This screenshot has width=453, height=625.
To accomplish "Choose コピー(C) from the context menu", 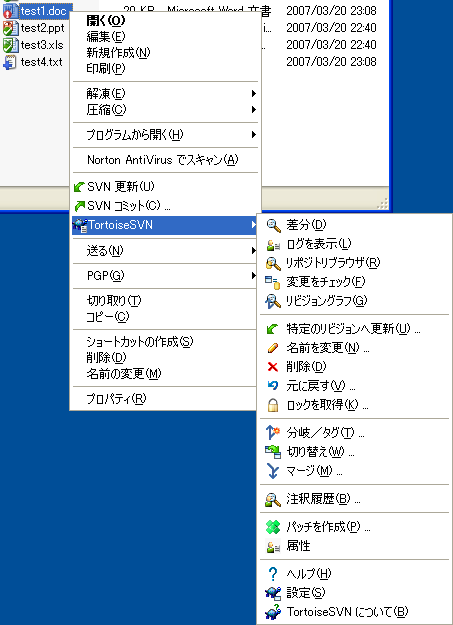I will 165,317.
